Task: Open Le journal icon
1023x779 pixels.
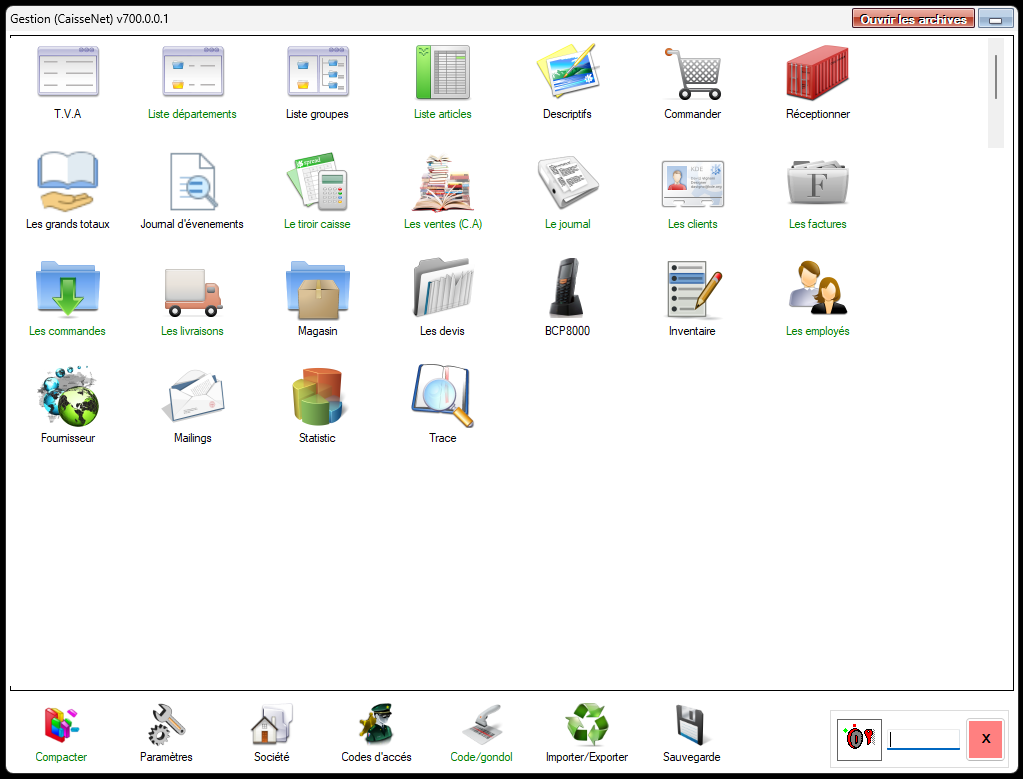Action: click(568, 182)
